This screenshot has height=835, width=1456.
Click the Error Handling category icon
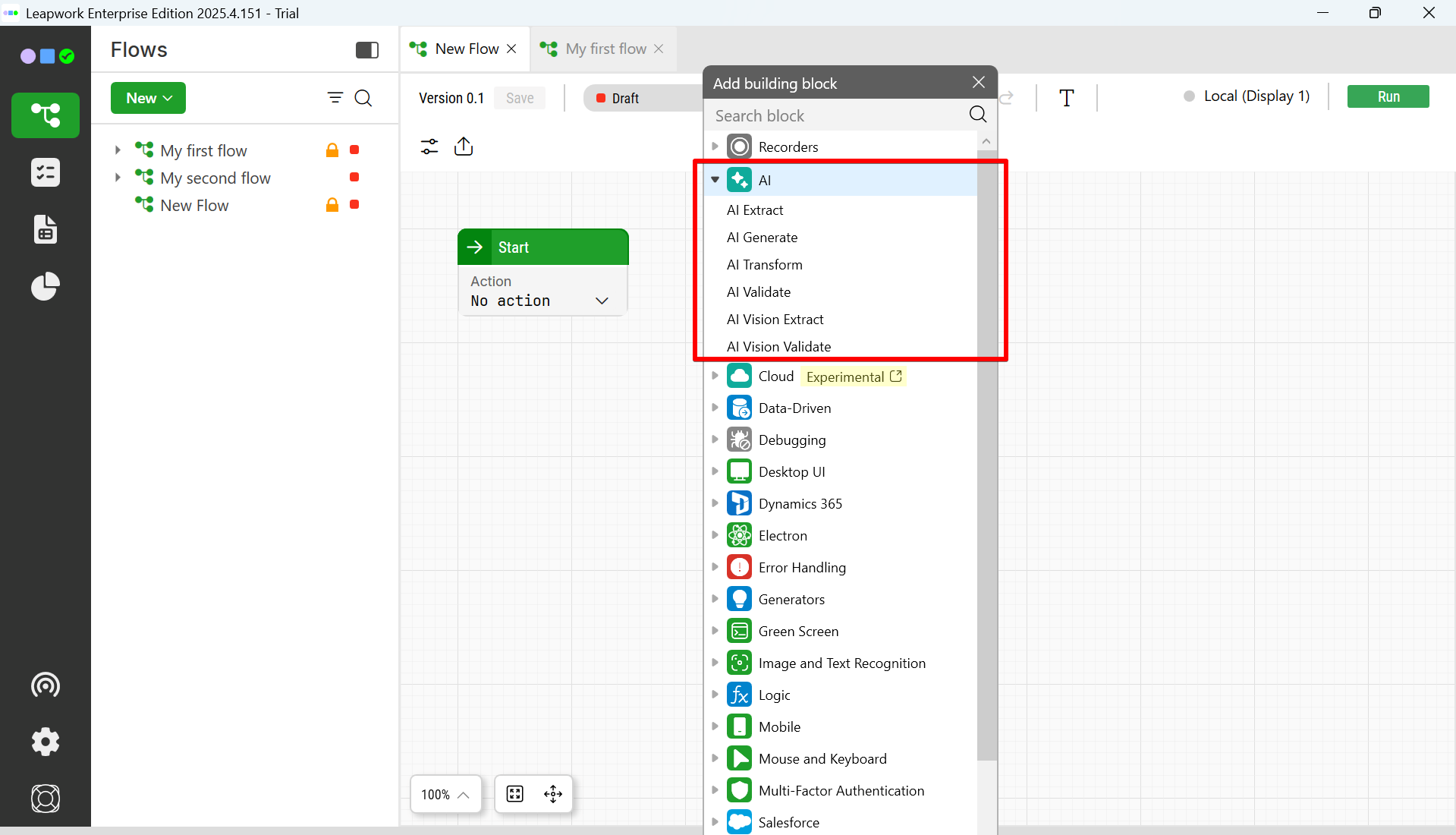click(740, 568)
